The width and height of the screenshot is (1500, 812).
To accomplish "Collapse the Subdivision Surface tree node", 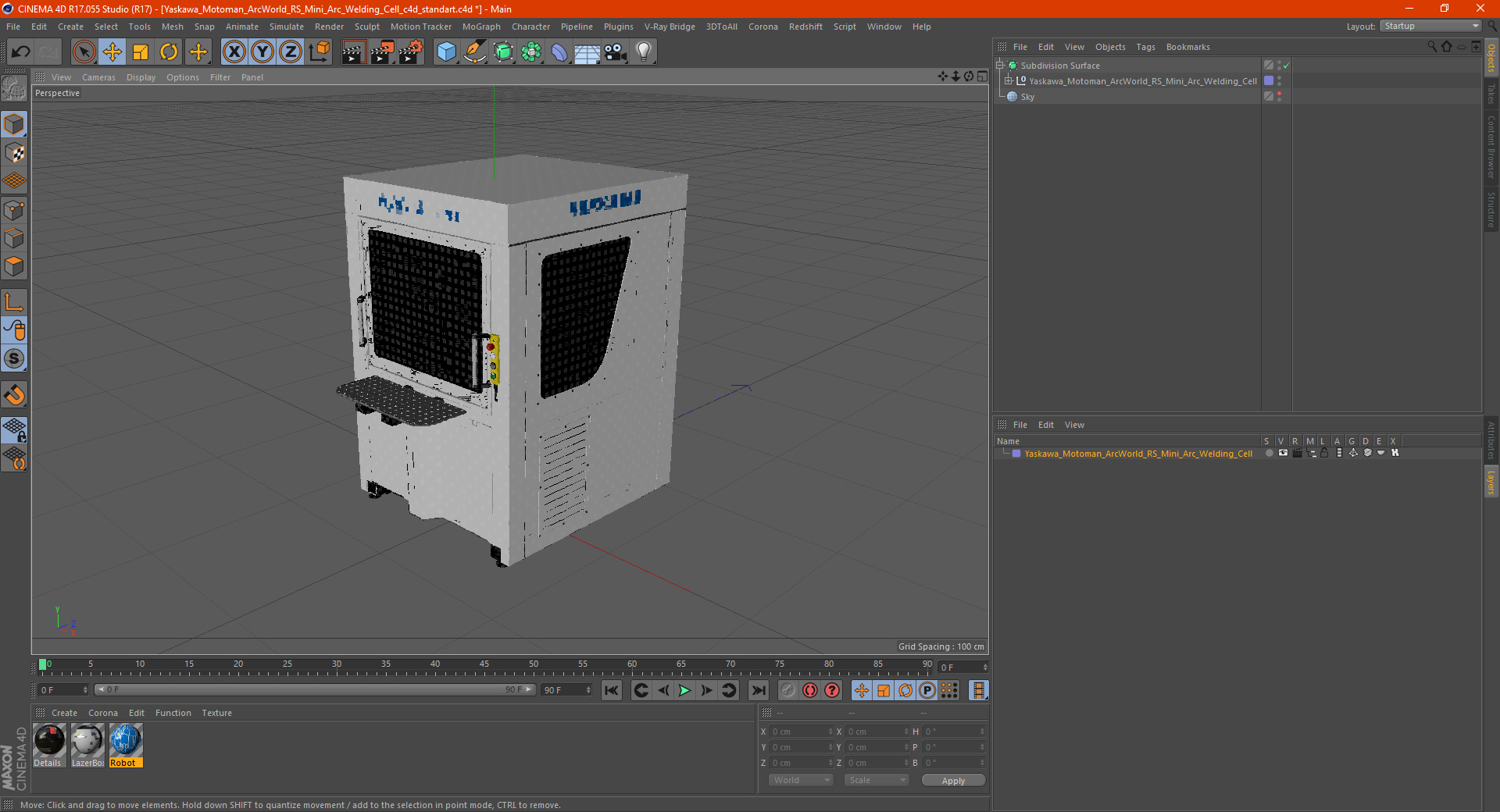I will (1000, 66).
